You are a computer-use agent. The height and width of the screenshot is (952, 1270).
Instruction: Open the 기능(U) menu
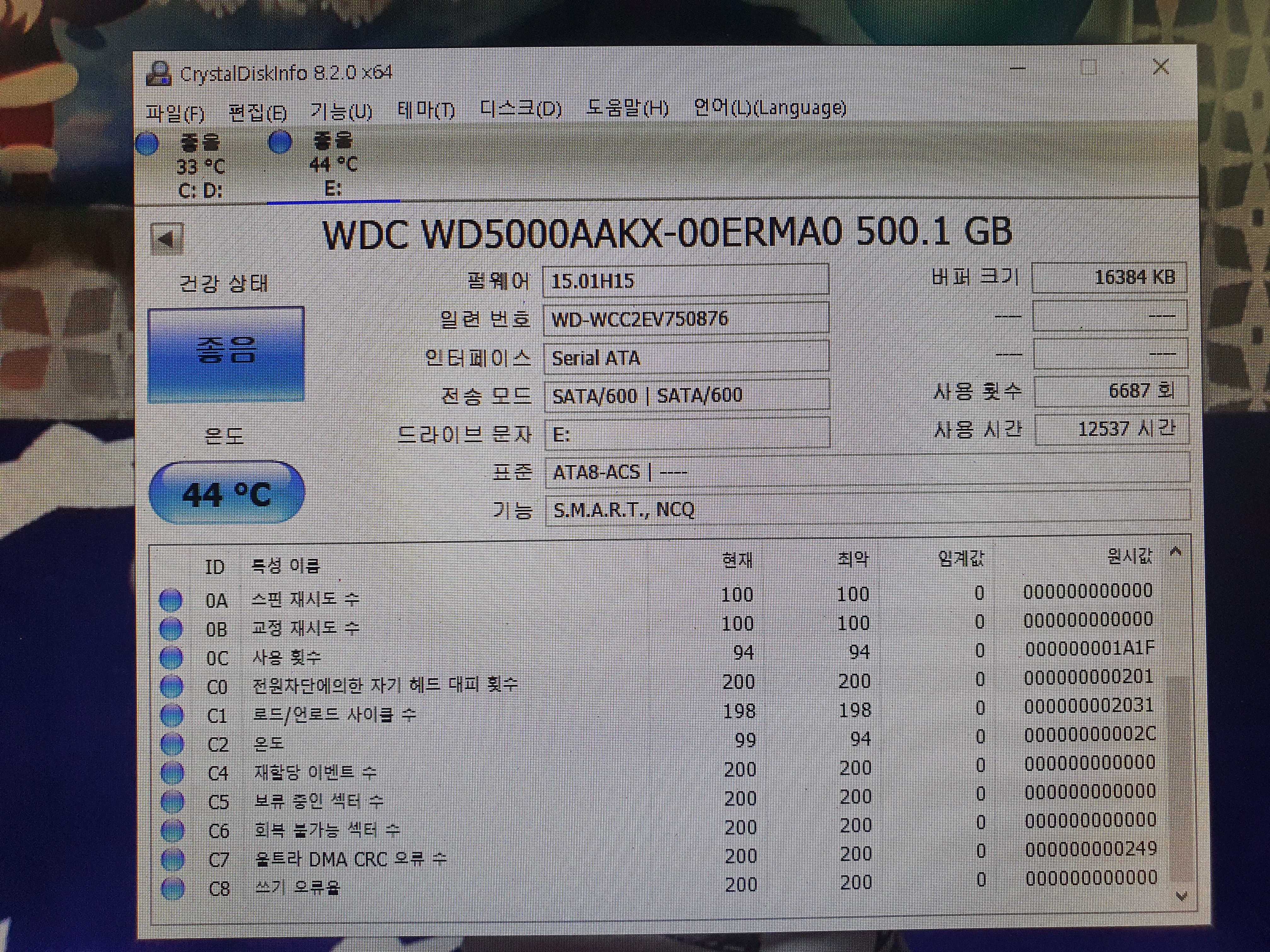pyautogui.click(x=341, y=111)
